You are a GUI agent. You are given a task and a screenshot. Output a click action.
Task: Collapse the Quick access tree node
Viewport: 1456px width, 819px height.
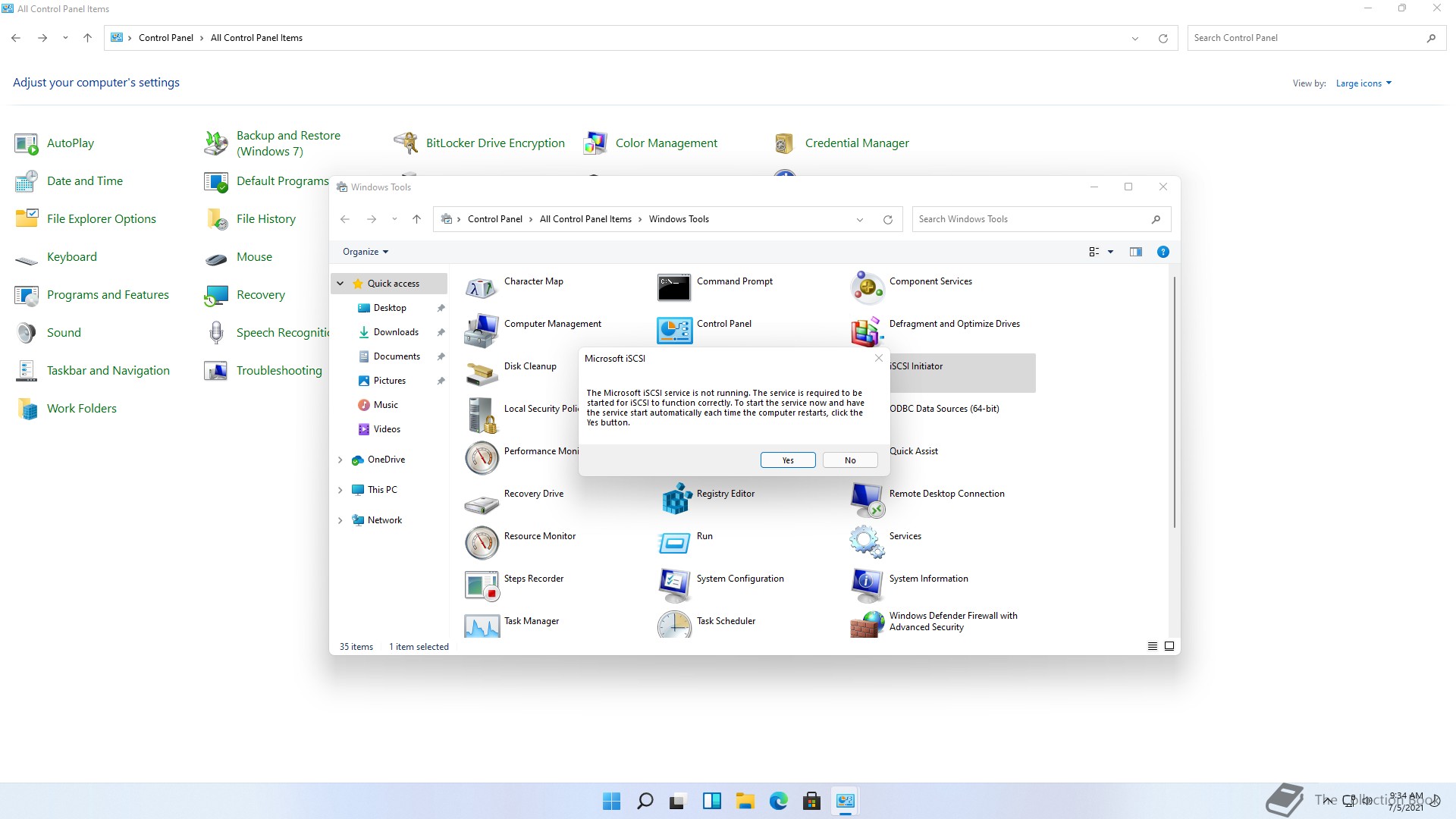(x=340, y=284)
